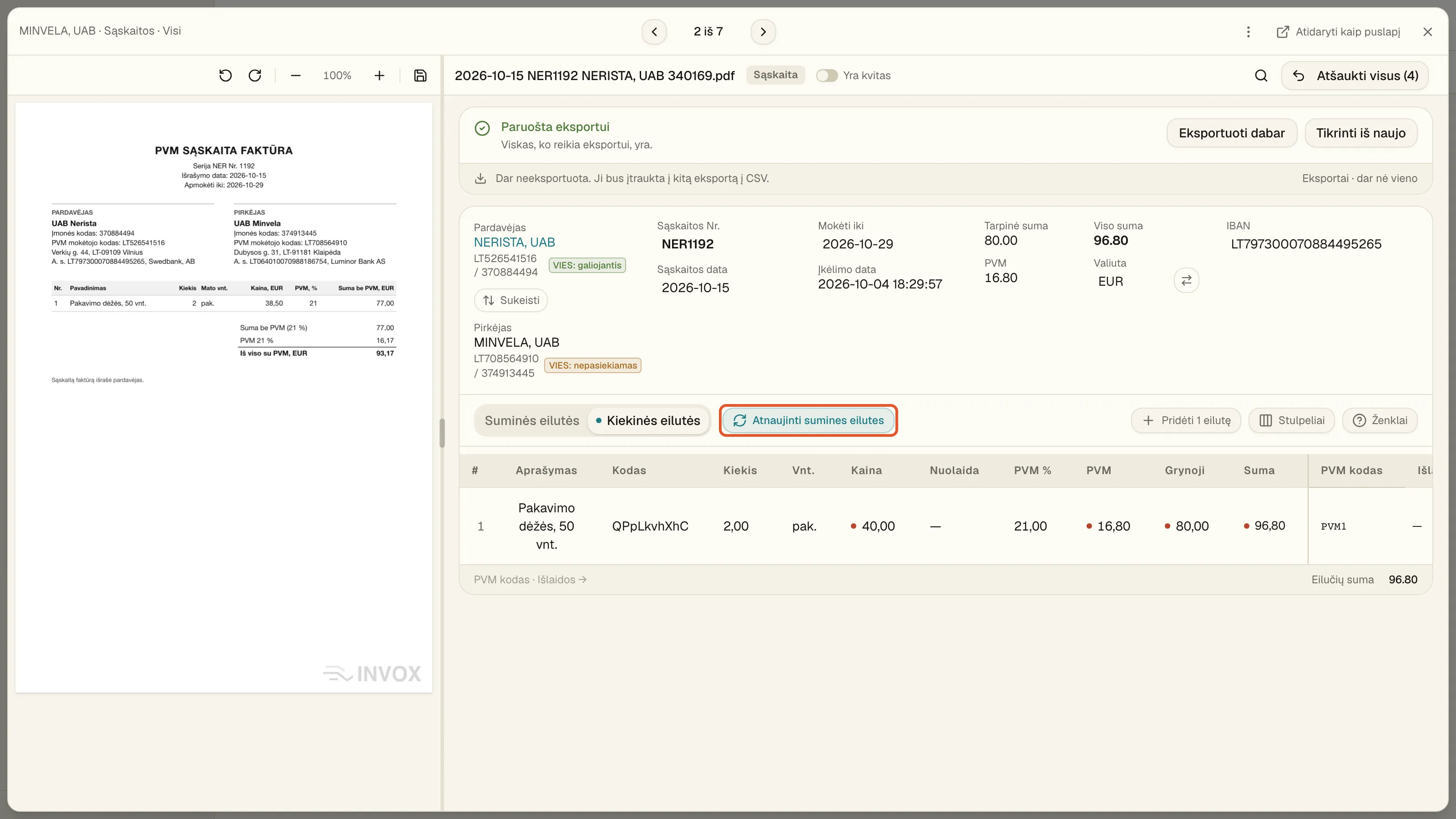Rotate the PDF preview counter-clockwise

225,75
